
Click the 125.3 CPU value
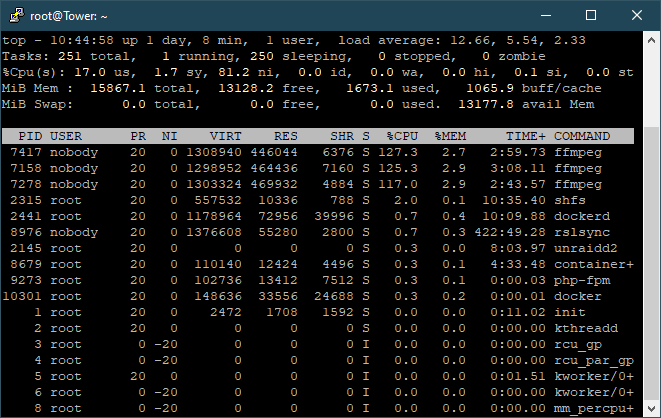(398, 168)
